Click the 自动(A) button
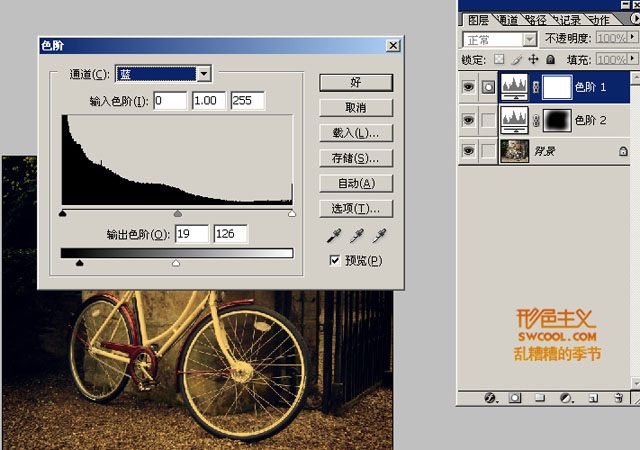 [356, 184]
